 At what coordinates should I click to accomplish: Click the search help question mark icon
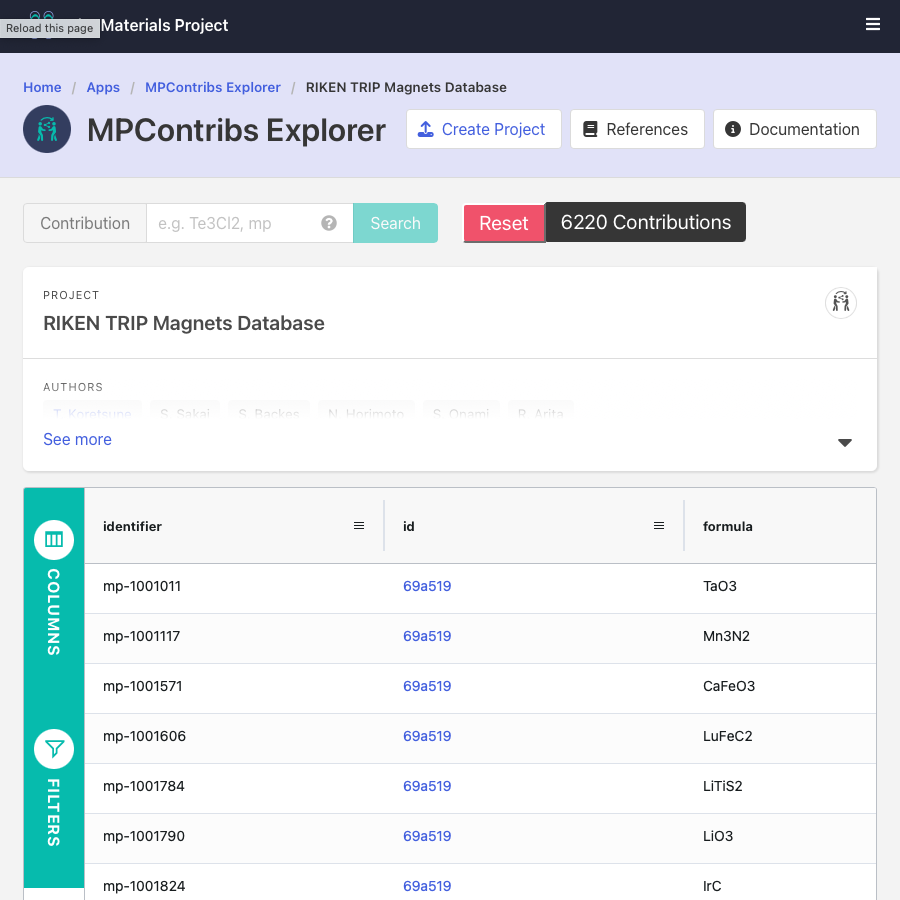pos(329,223)
